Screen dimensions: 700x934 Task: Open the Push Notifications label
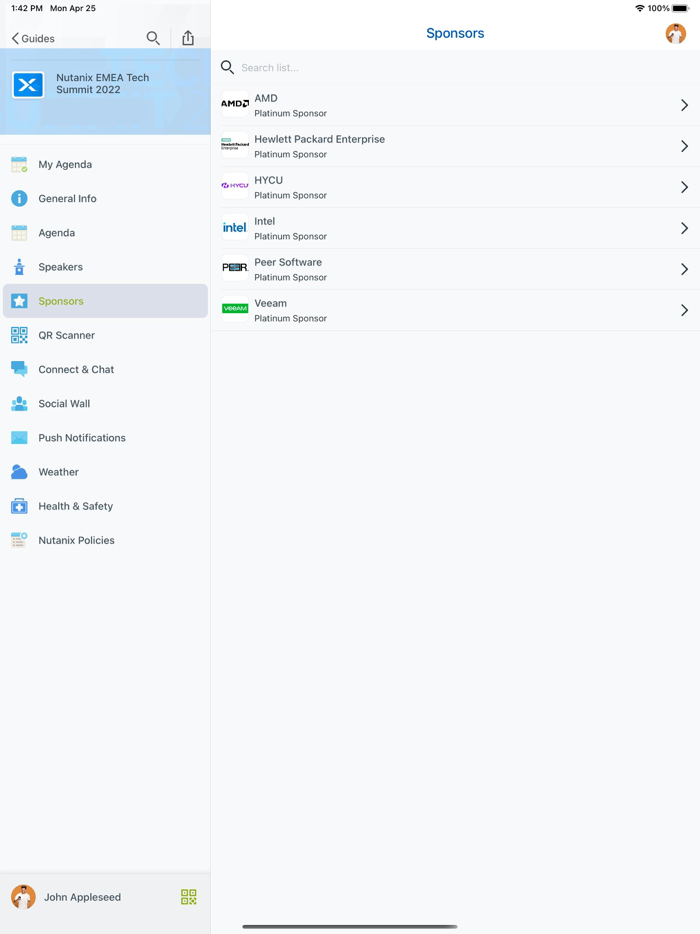pyautogui.click(x=82, y=438)
